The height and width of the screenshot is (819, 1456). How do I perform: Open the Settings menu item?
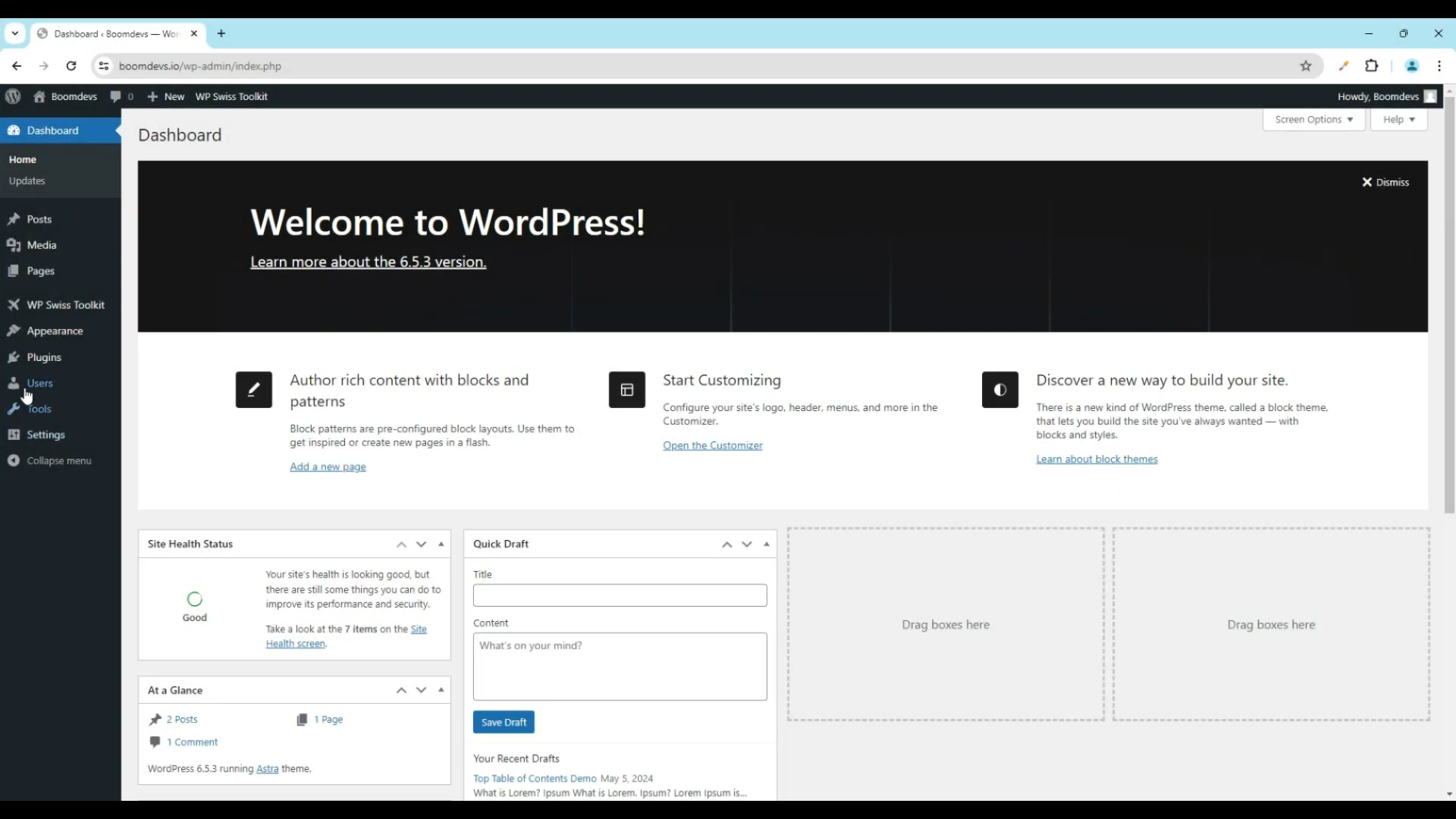(45, 435)
